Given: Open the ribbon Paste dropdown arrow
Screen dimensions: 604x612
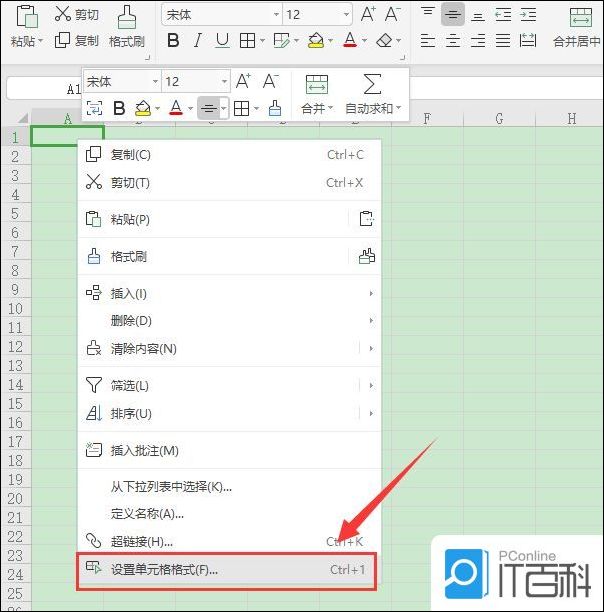Looking at the screenshot, I should tap(40, 41).
